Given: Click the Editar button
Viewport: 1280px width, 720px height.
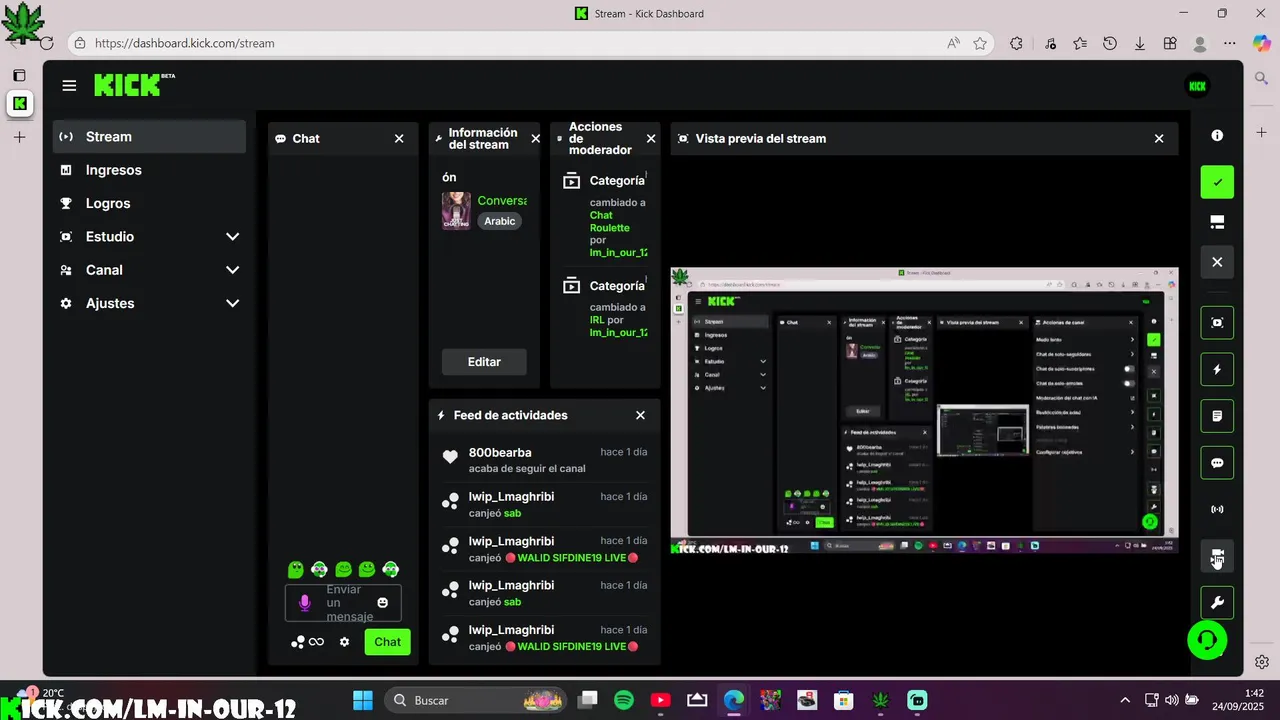Looking at the screenshot, I should click(484, 362).
